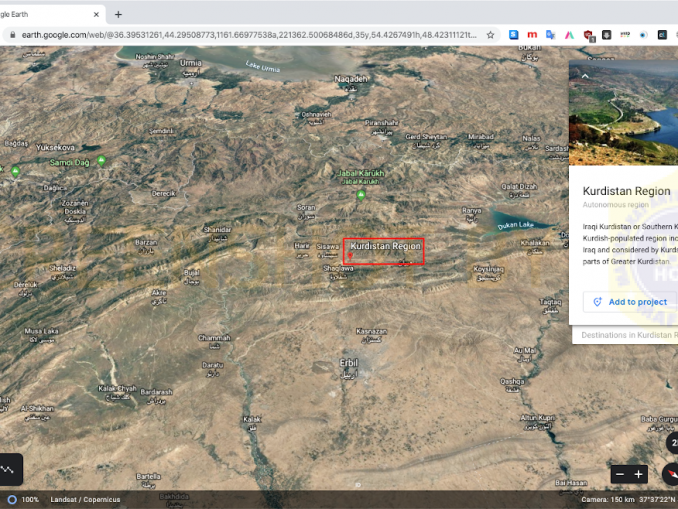Click the Kalak label
This screenshot has height=509, width=678.
252,419
